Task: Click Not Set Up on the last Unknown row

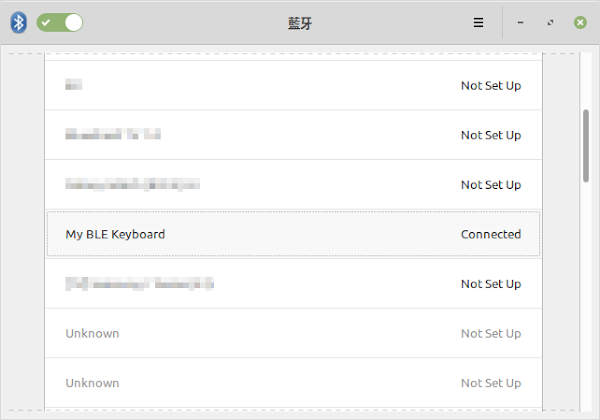Action: click(x=491, y=383)
